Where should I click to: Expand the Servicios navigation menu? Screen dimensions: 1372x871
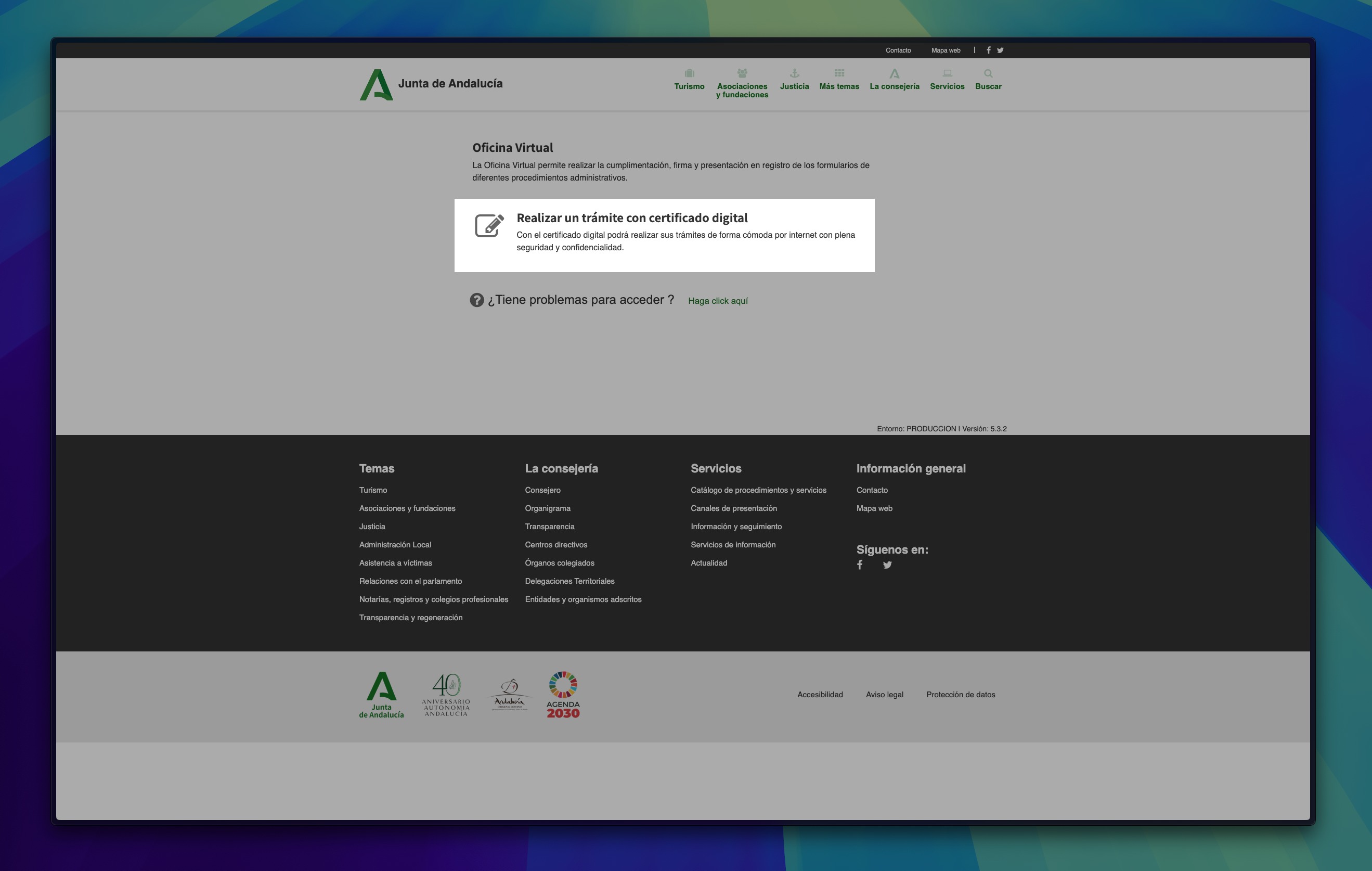pos(947,80)
